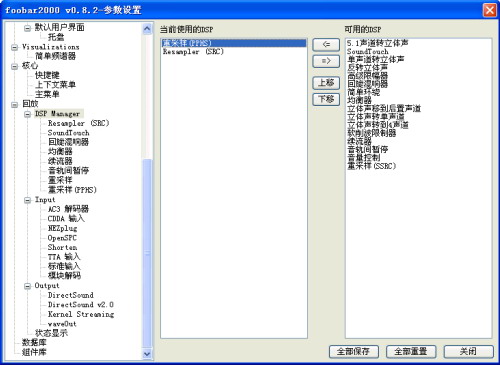The image size is (500, 365).
Task: Open 均衡器 entry in tree
Action: pyautogui.click(x=60, y=152)
